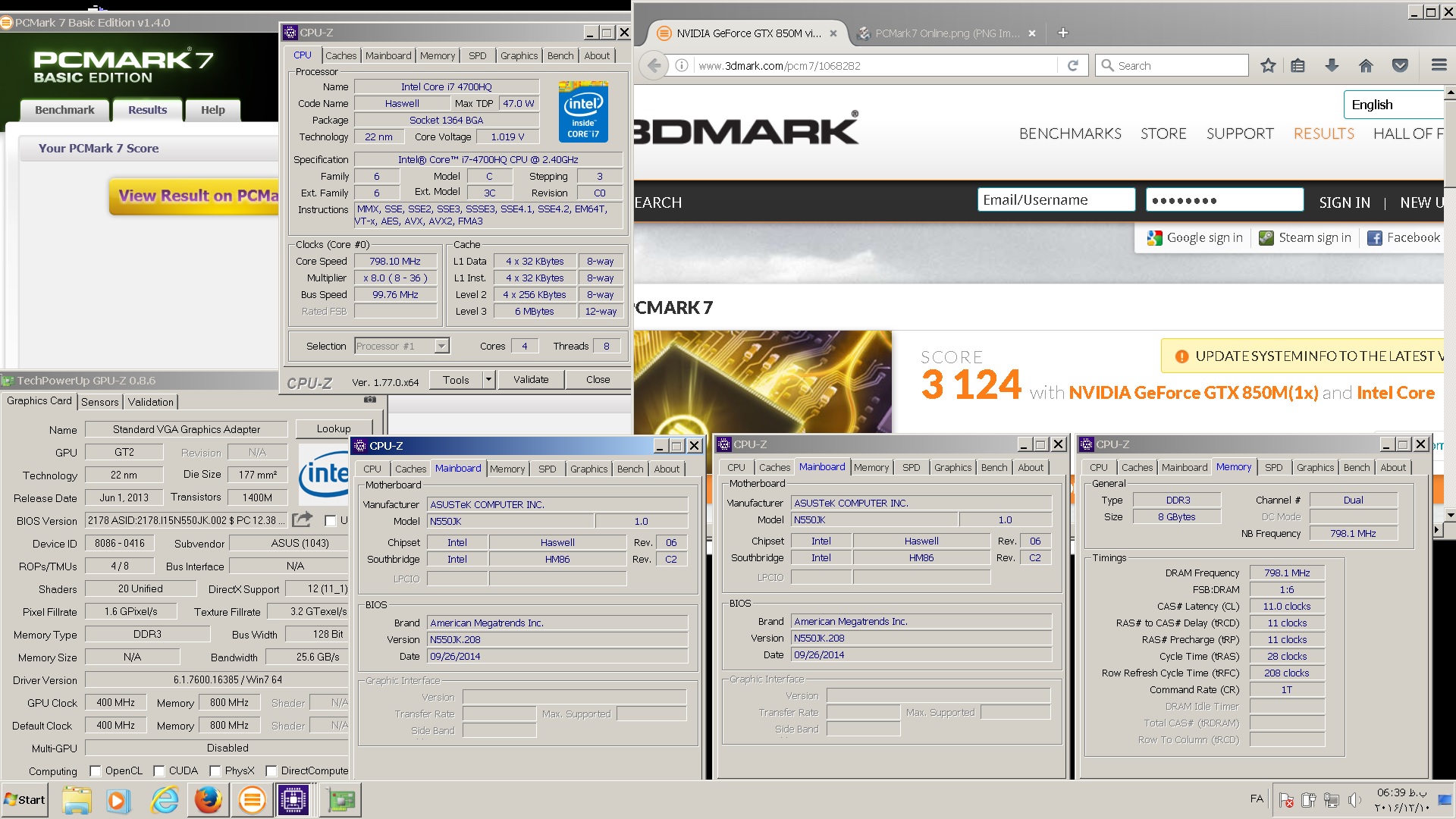Click Firefox back arrow button

click(x=654, y=66)
